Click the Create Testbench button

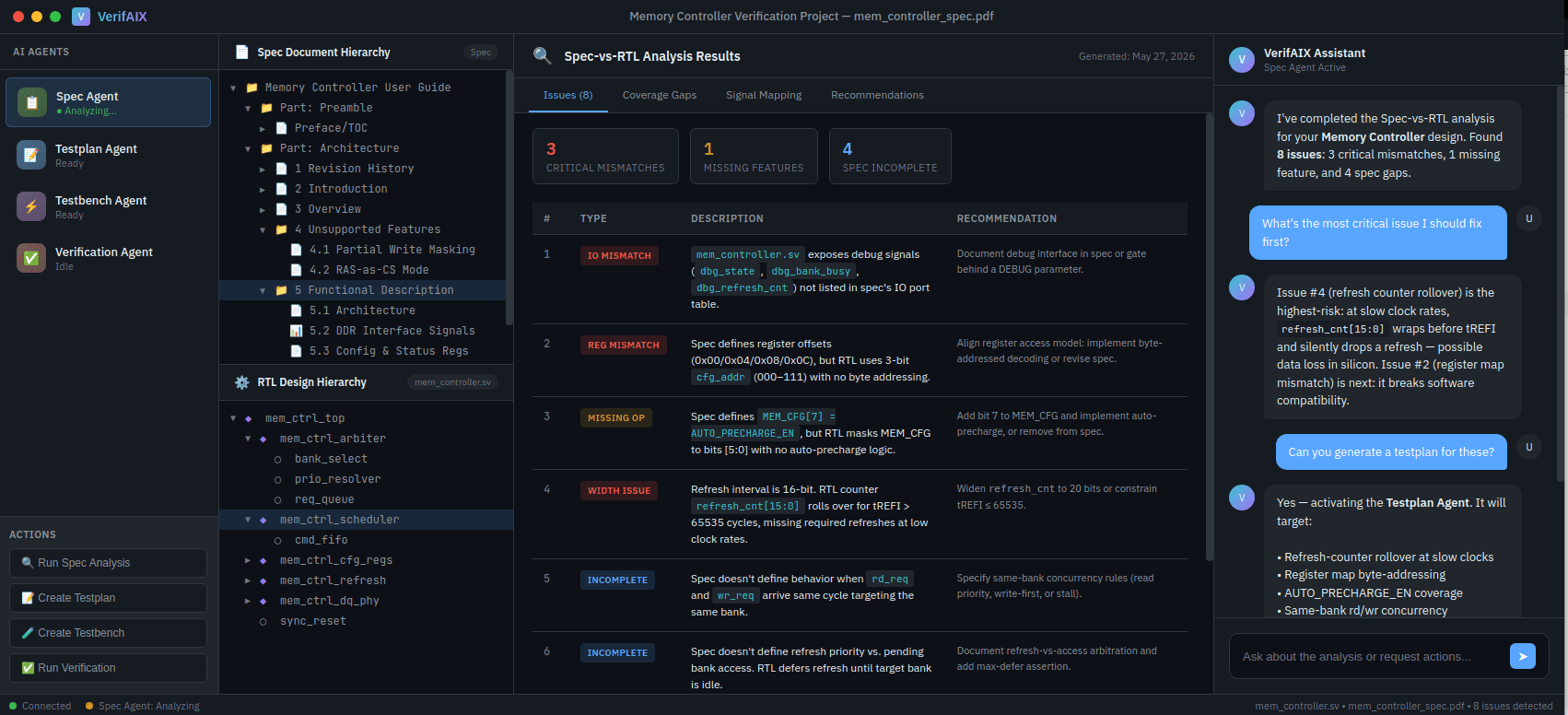click(108, 633)
